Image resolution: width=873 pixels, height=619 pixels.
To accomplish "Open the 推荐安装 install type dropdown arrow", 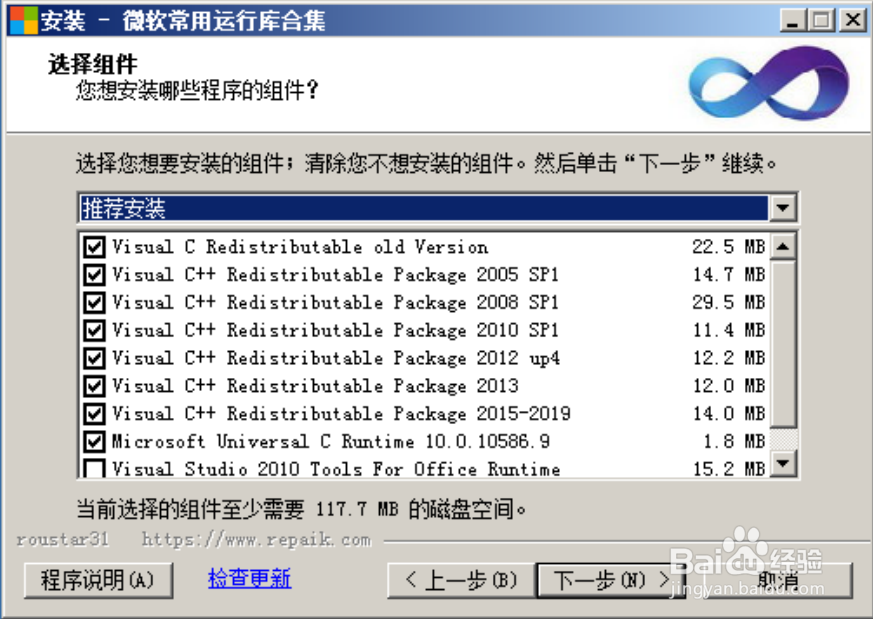I will 783,208.
